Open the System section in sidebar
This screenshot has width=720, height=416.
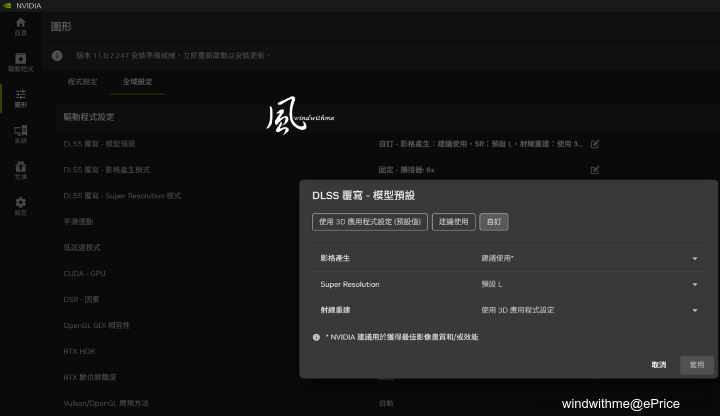click(21, 134)
